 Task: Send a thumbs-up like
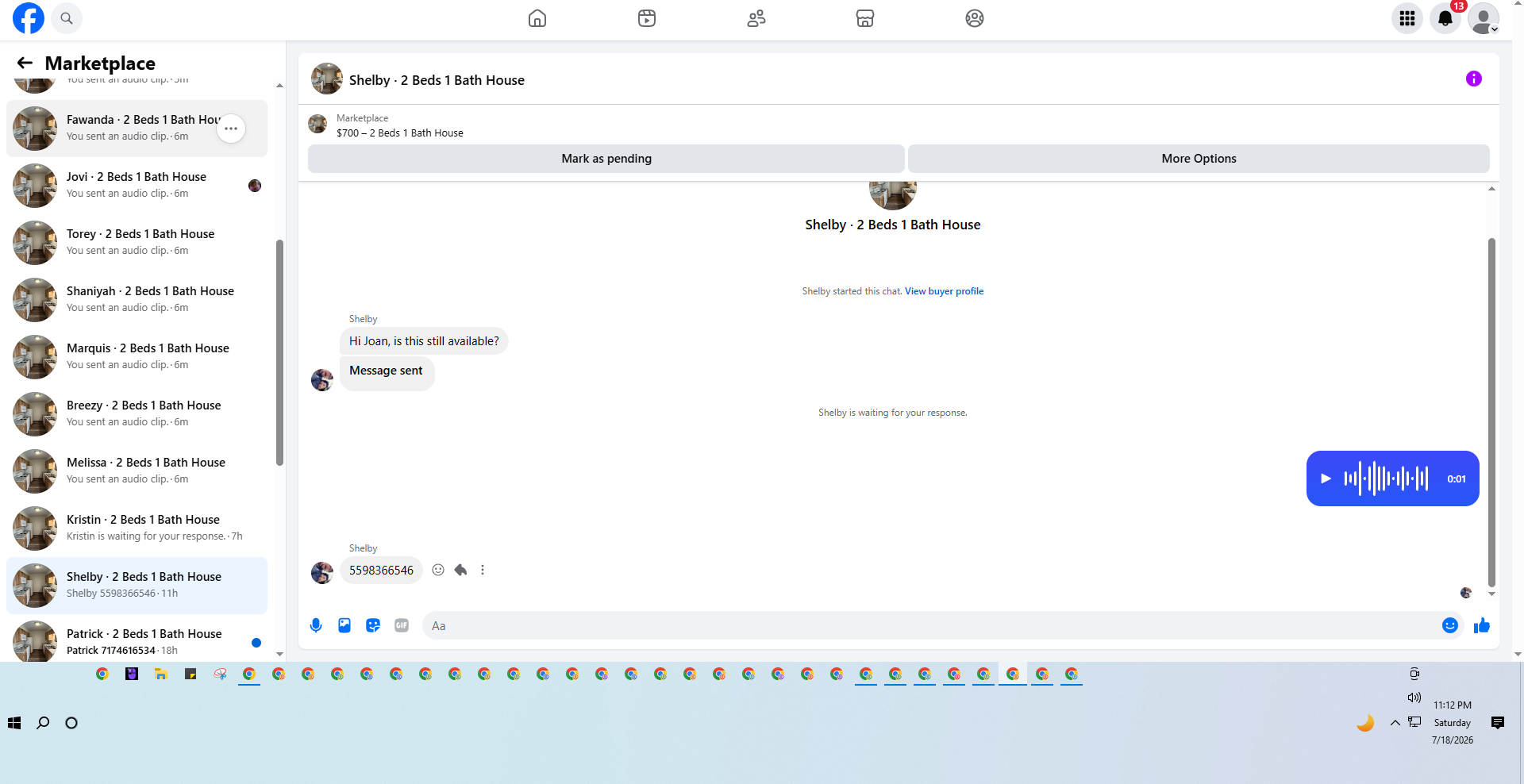(1482, 625)
